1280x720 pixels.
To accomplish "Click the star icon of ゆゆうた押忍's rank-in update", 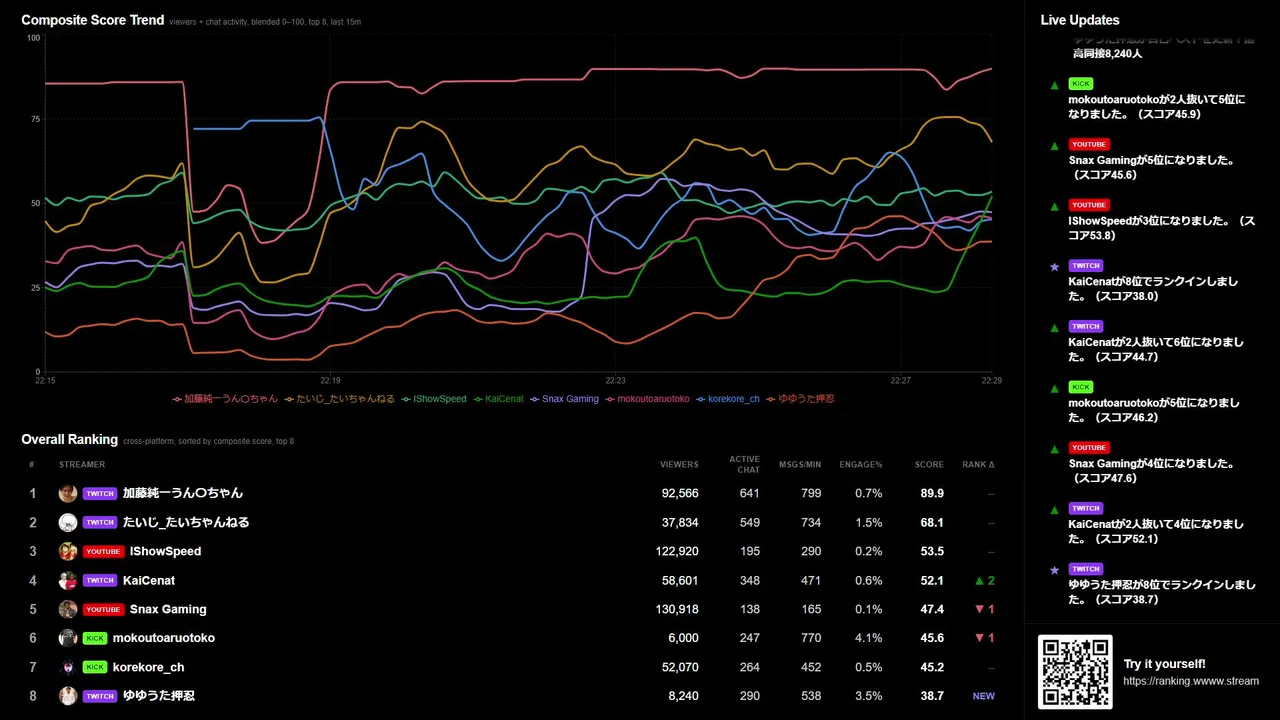I will pos(1054,570).
